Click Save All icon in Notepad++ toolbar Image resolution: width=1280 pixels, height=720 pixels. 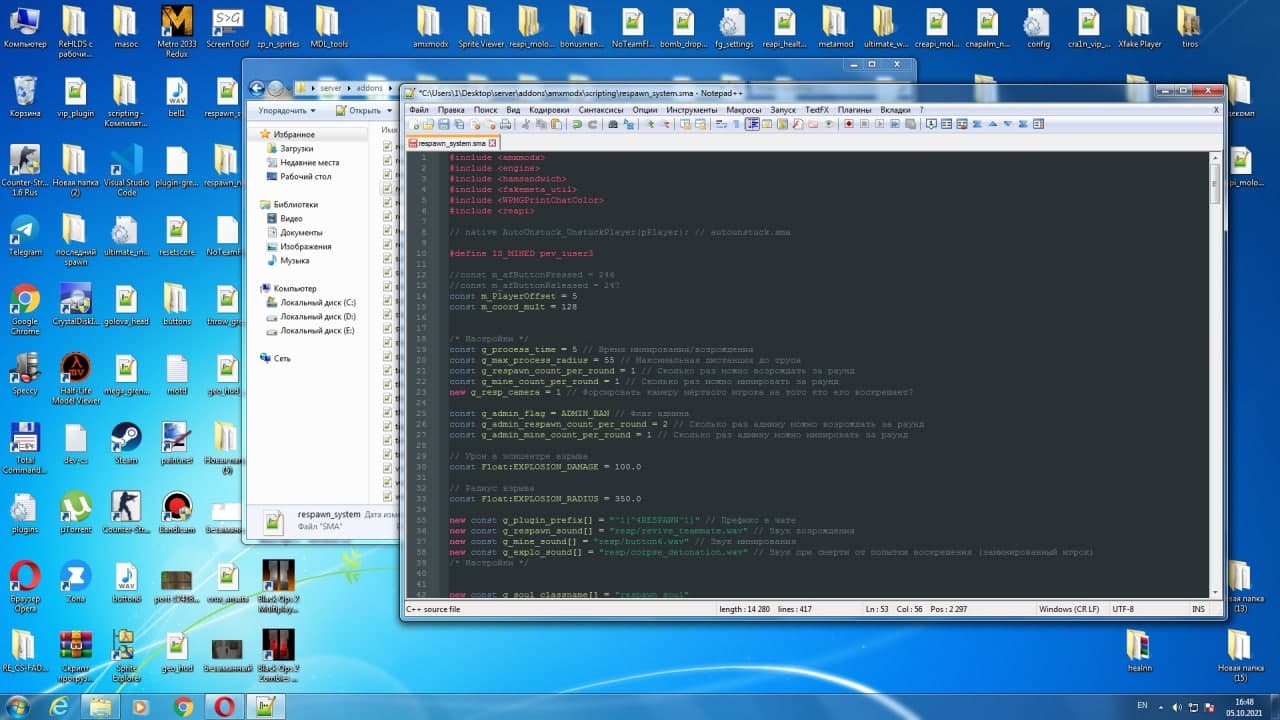[459, 124]
